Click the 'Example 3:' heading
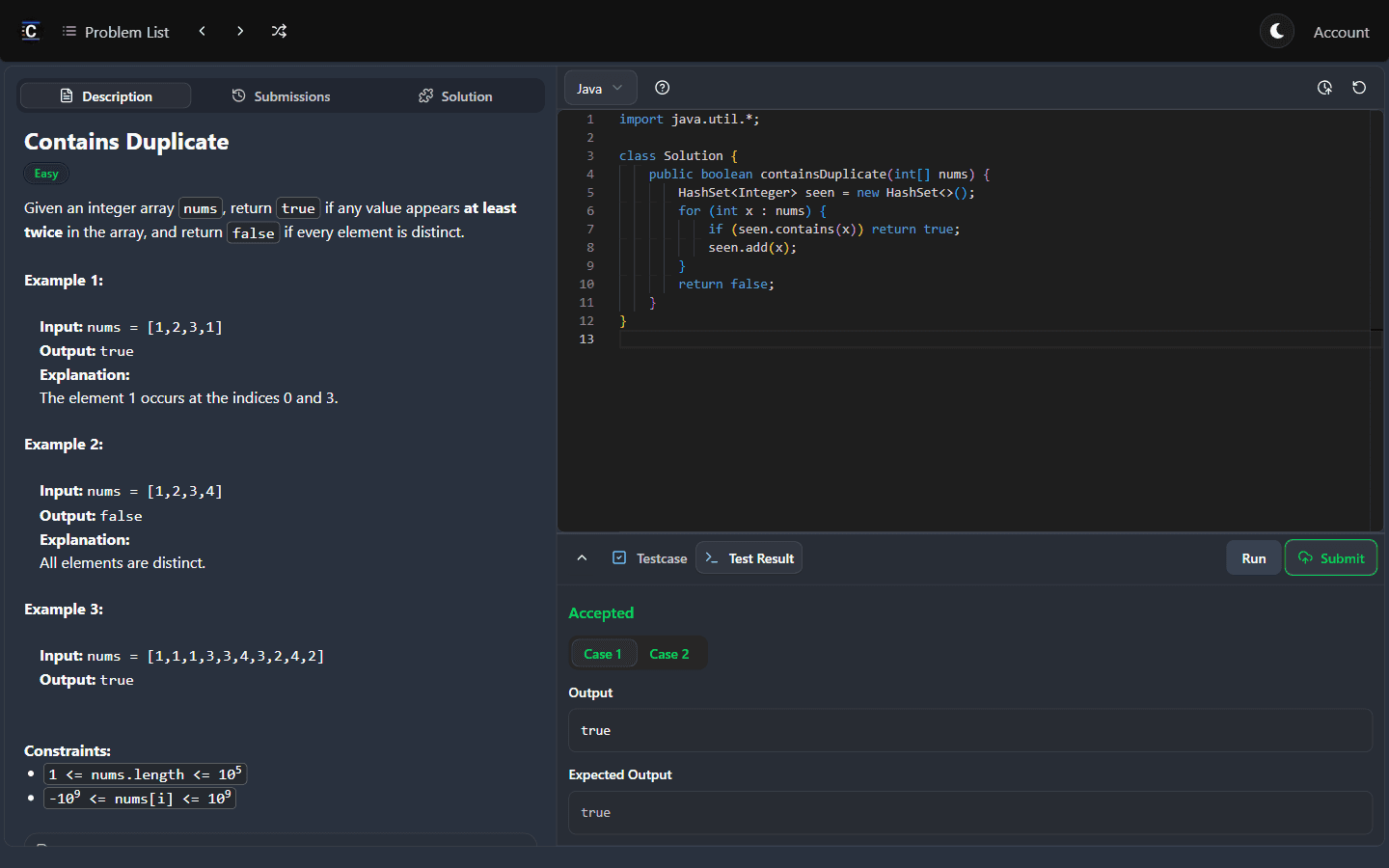 pyautogui.click(x=64, y=610)
